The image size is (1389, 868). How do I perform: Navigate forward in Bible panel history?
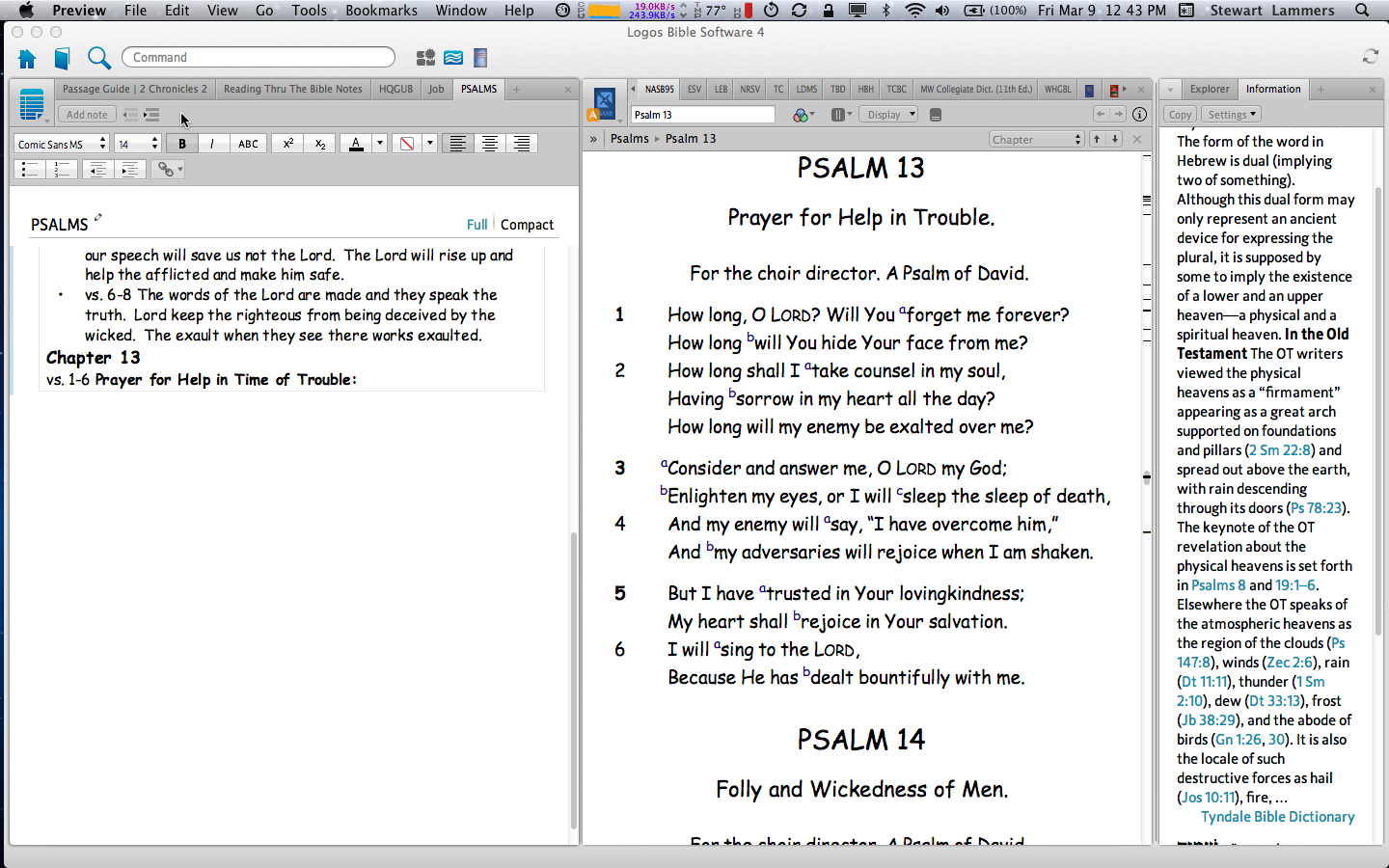click(1118, 114)
